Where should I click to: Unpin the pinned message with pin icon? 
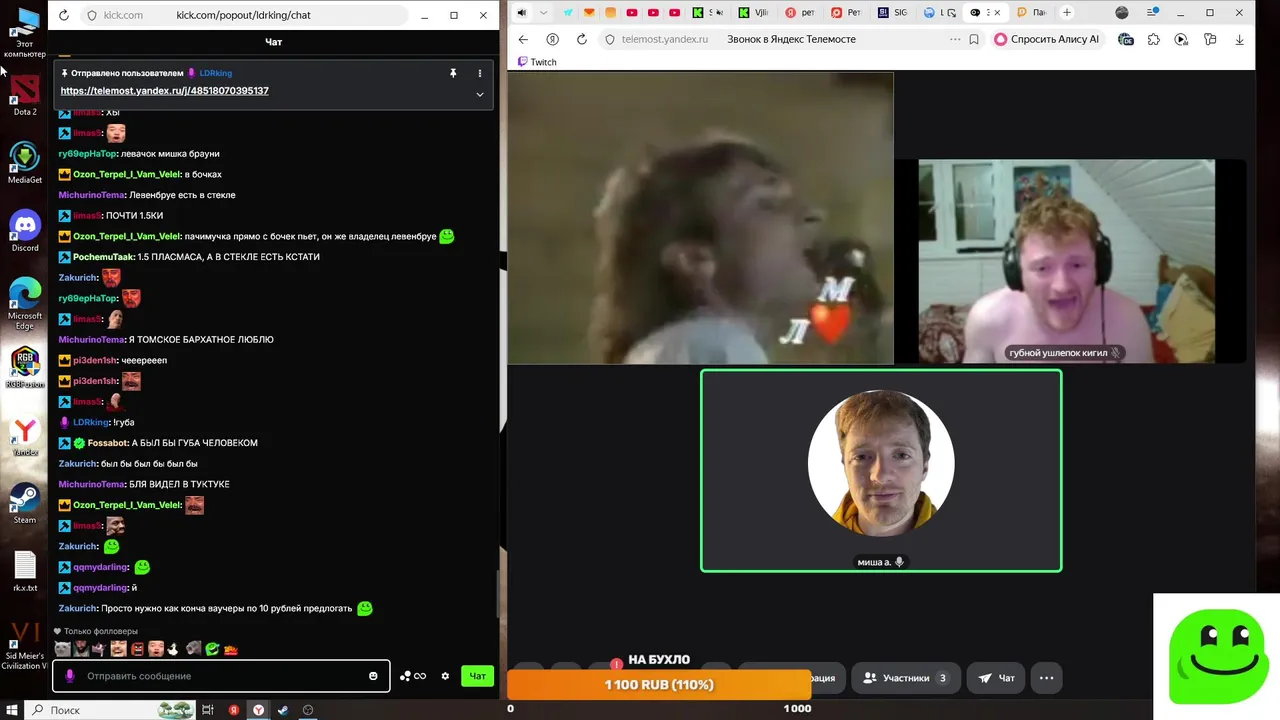pyautogui.click(x=453, y=73)
